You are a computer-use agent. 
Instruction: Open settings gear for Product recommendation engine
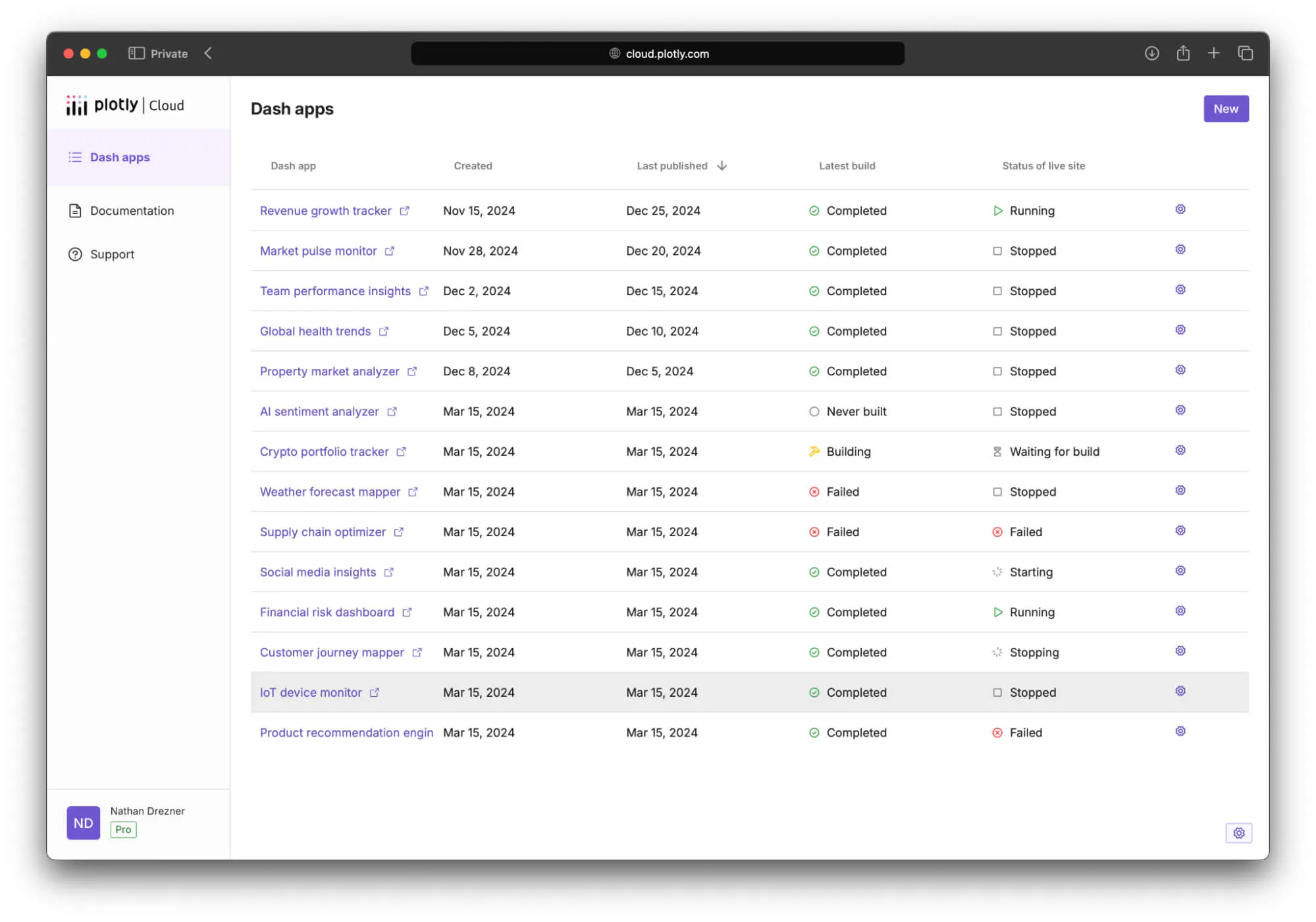pyautogui.click(x=1180, y=732)
